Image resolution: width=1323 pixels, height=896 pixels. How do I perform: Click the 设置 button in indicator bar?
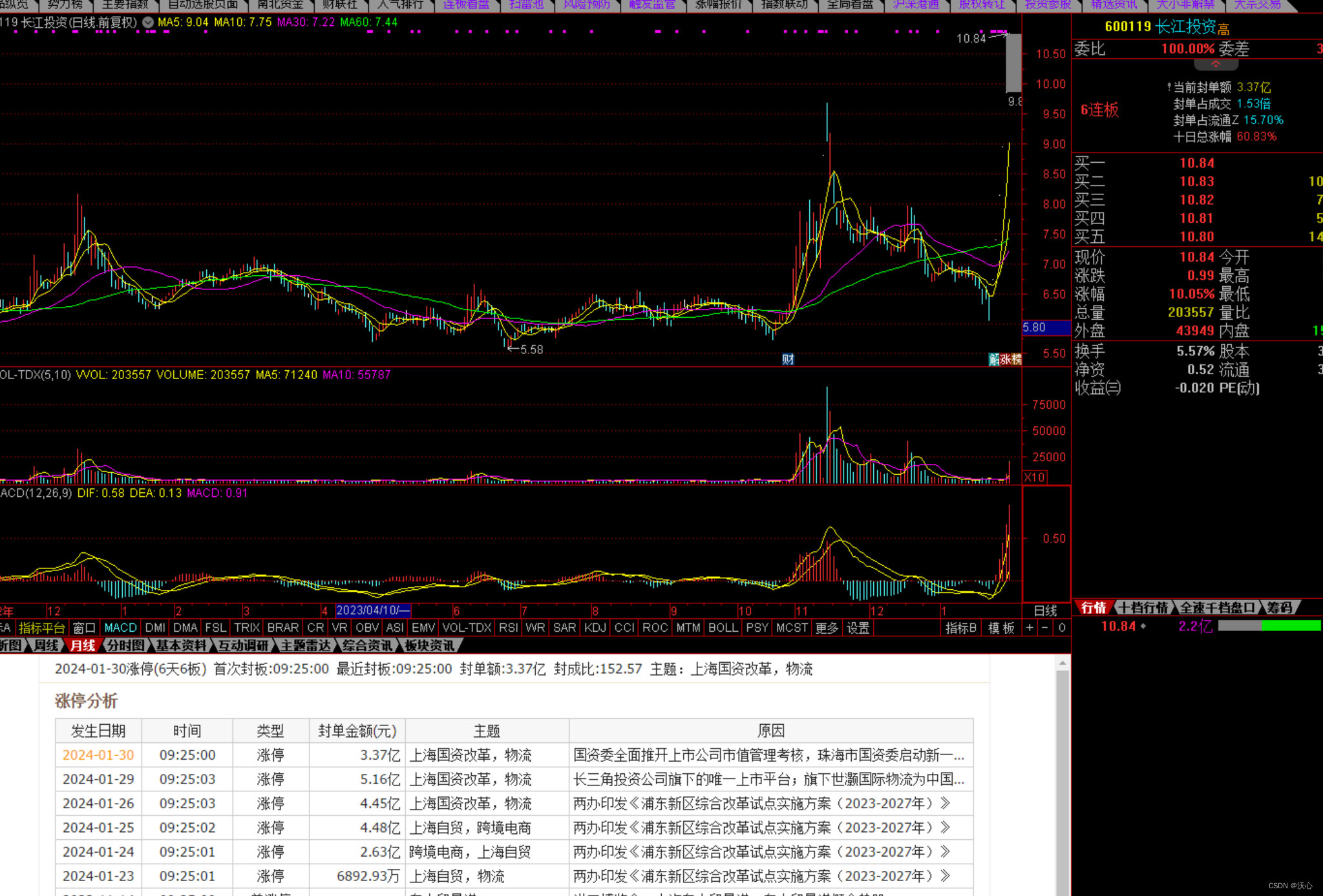coord(858,628)
